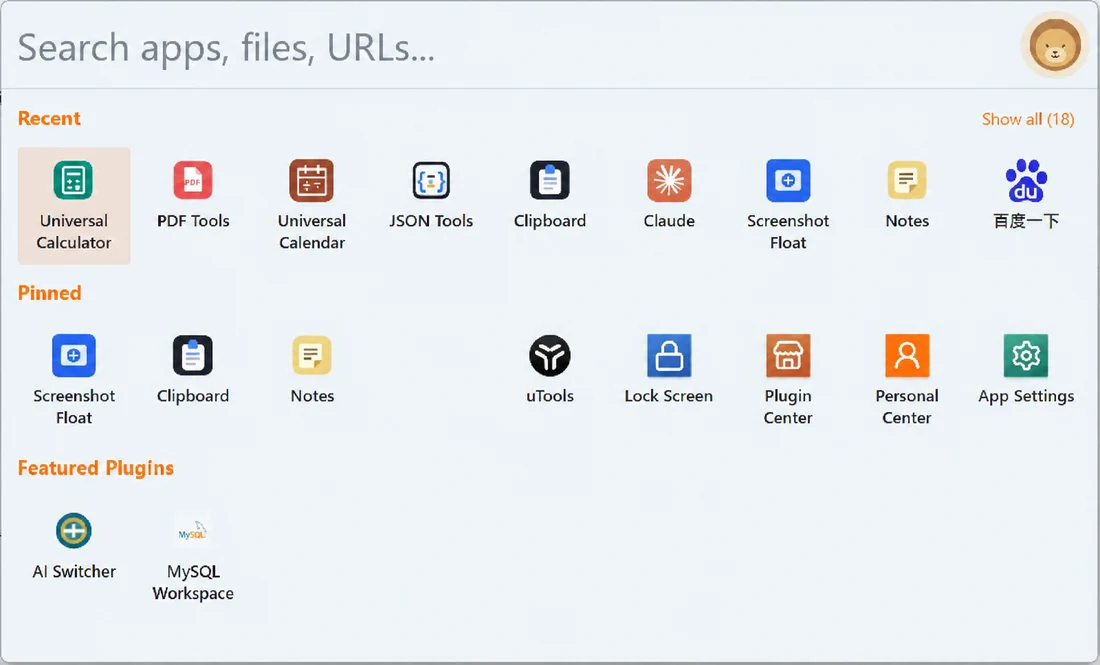Click Show all (18) link
The width and height of the screenshot is (1100, 665).
(x=1028, y=119)
